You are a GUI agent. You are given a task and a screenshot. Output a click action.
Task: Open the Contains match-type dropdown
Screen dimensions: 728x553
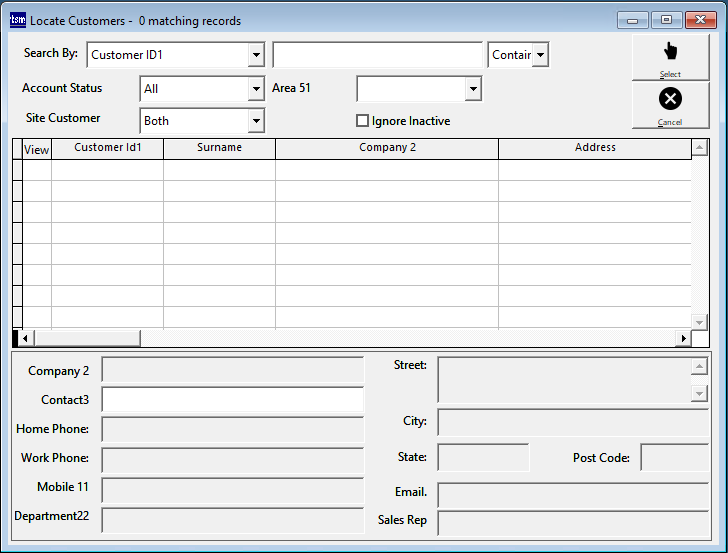(x=540, y=55)
